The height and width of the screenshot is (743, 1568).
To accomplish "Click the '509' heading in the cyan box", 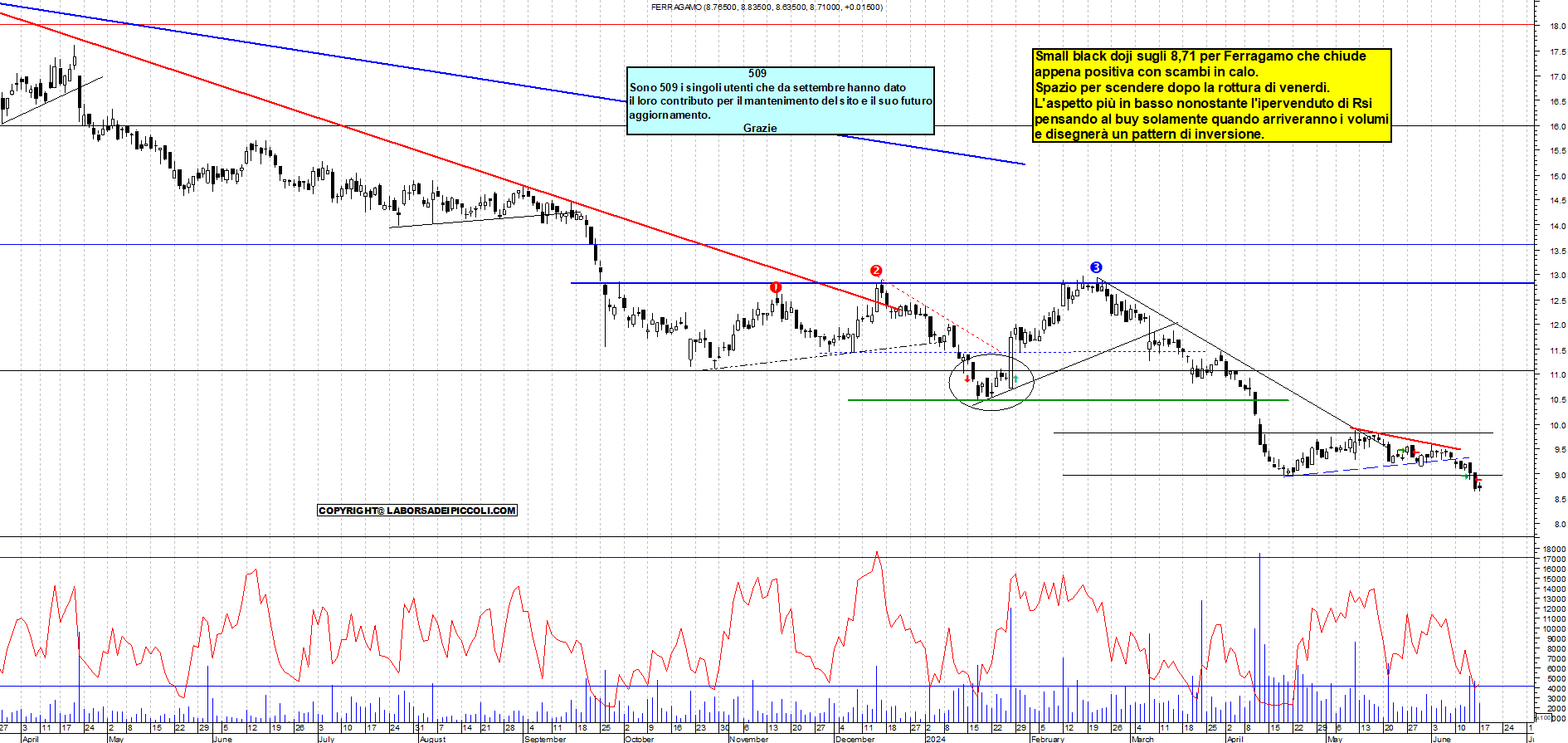I will (x=757, y=73).
